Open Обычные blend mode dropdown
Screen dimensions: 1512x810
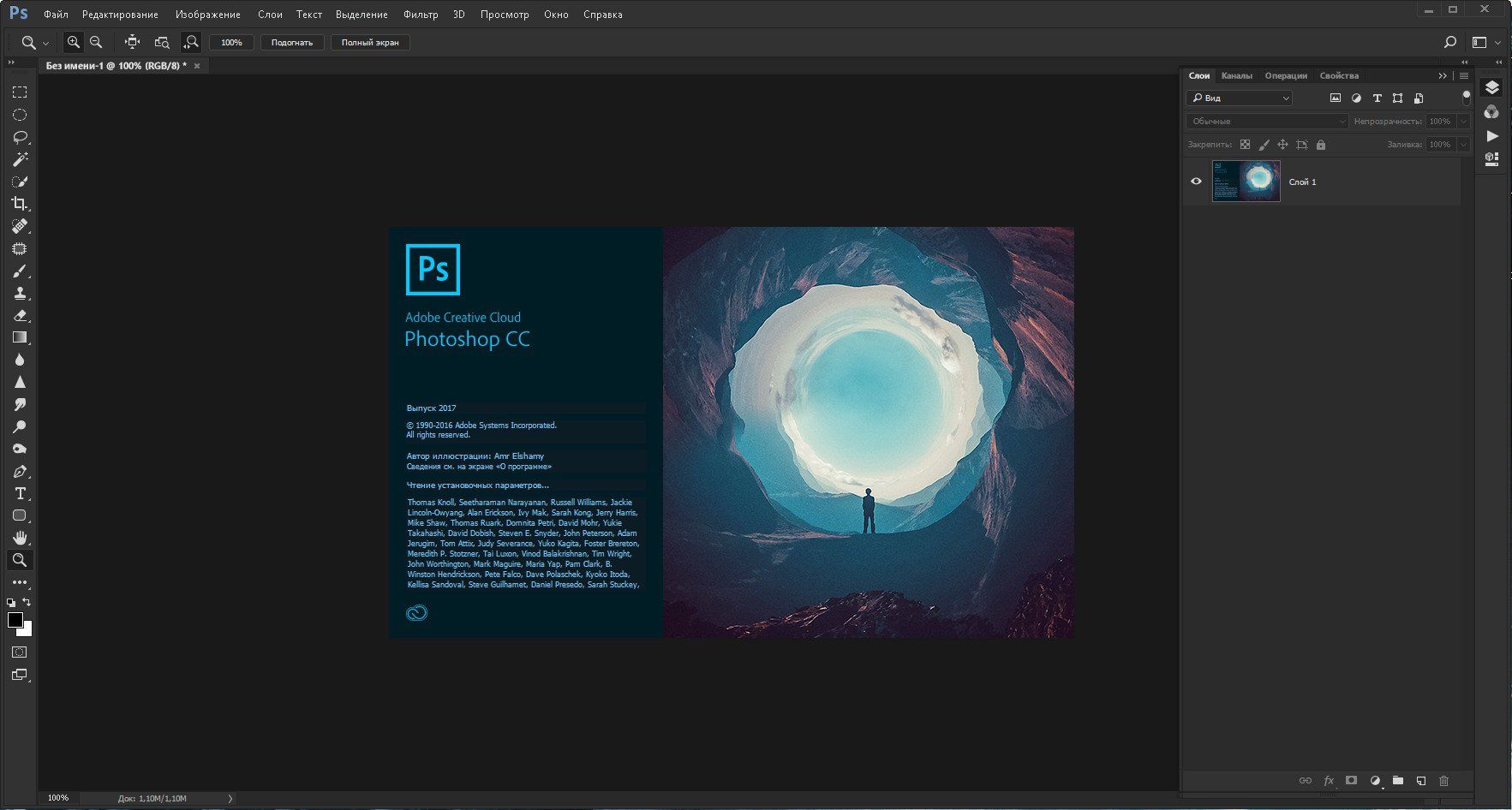[1267, 122]
